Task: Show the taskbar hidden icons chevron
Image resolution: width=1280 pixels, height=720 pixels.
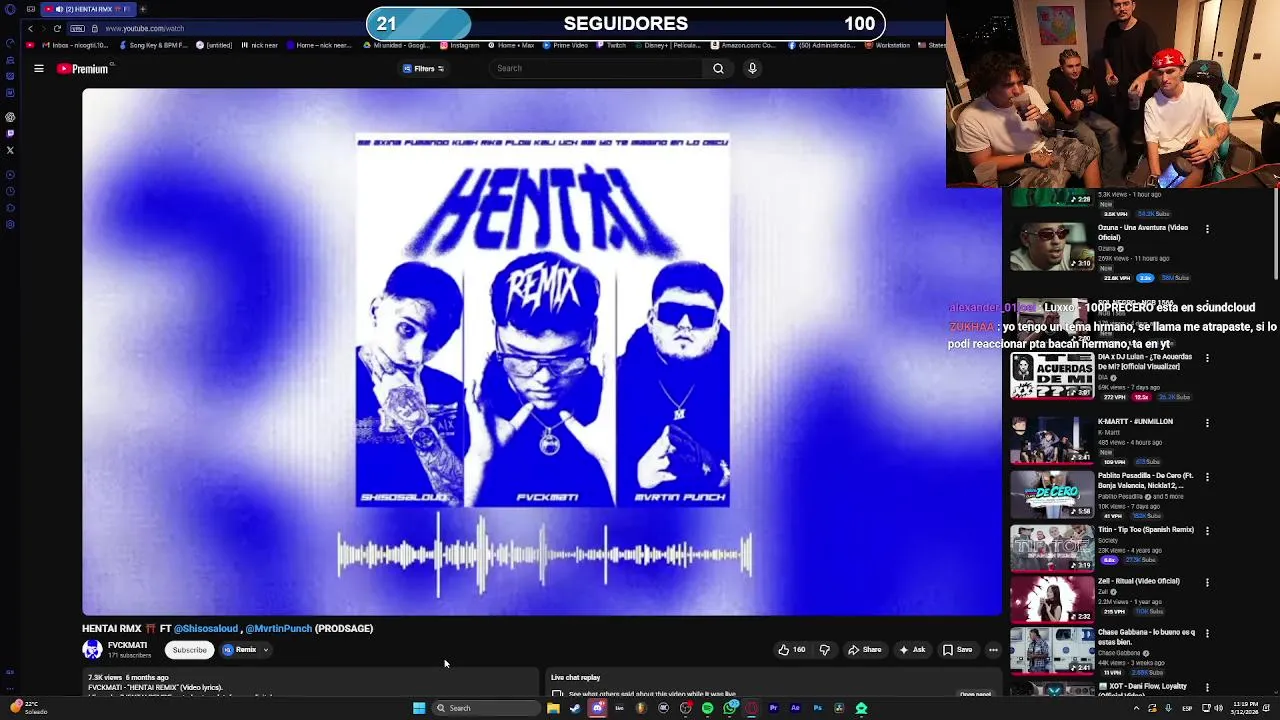Action: [x=1136, y=708]
